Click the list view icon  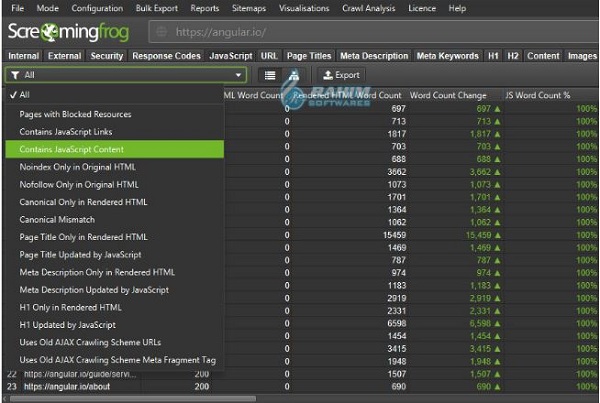269,75
